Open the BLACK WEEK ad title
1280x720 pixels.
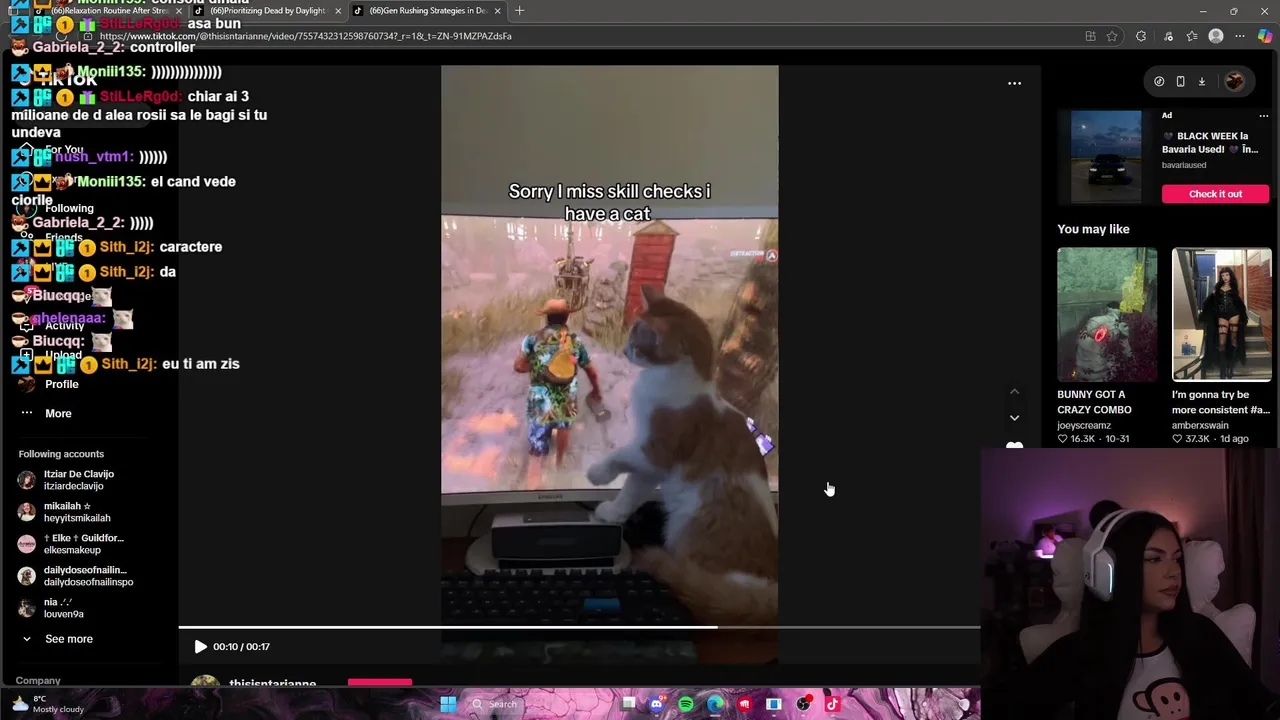point(1210,142)
